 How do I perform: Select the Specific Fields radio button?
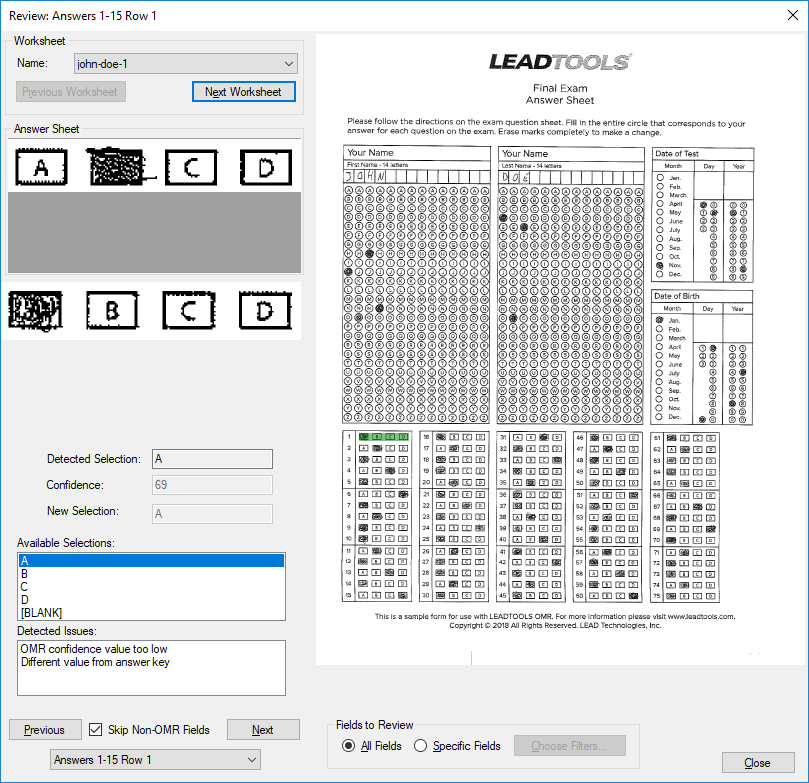[x=420, y=746]
